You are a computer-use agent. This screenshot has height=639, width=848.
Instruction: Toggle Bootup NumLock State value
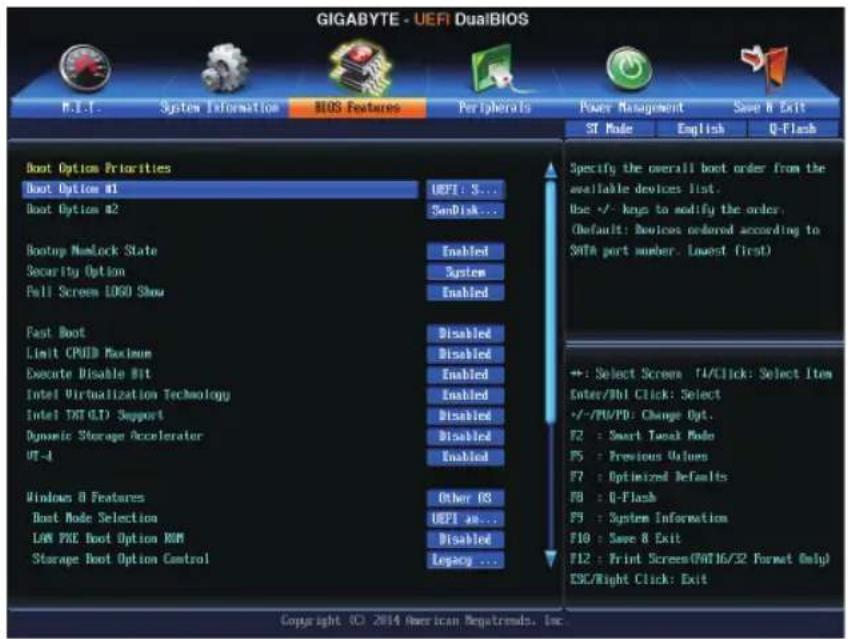[466, 251]
